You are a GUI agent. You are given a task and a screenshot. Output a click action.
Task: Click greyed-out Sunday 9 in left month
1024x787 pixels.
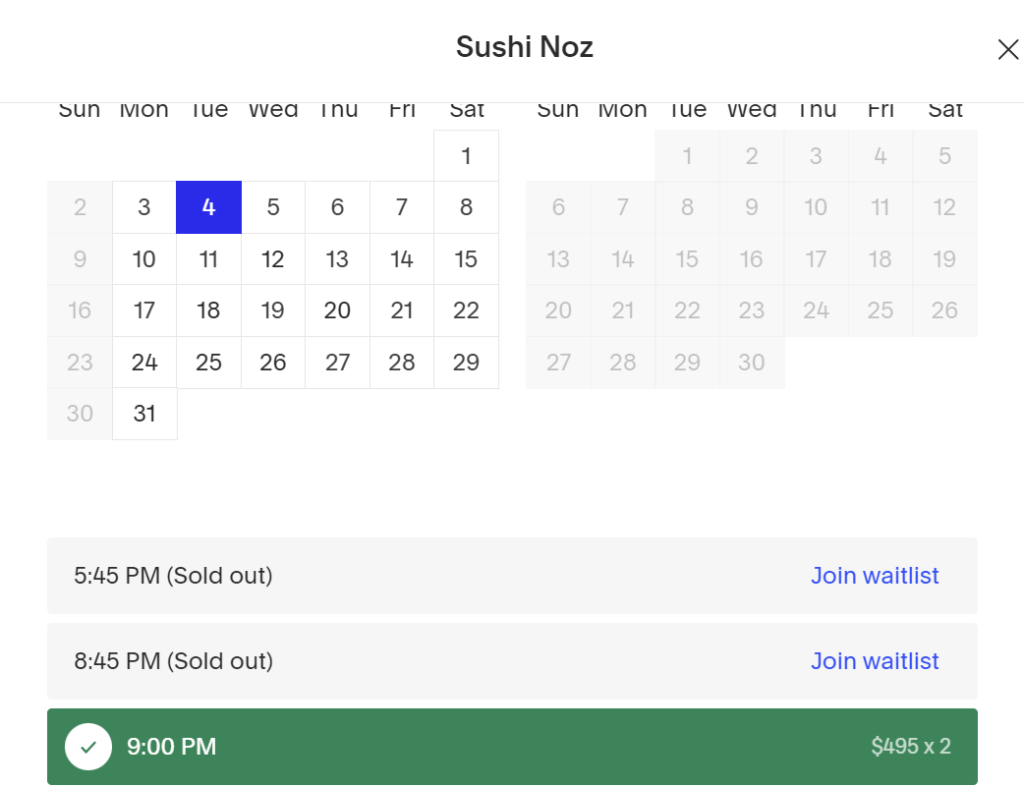pos(80,259)
